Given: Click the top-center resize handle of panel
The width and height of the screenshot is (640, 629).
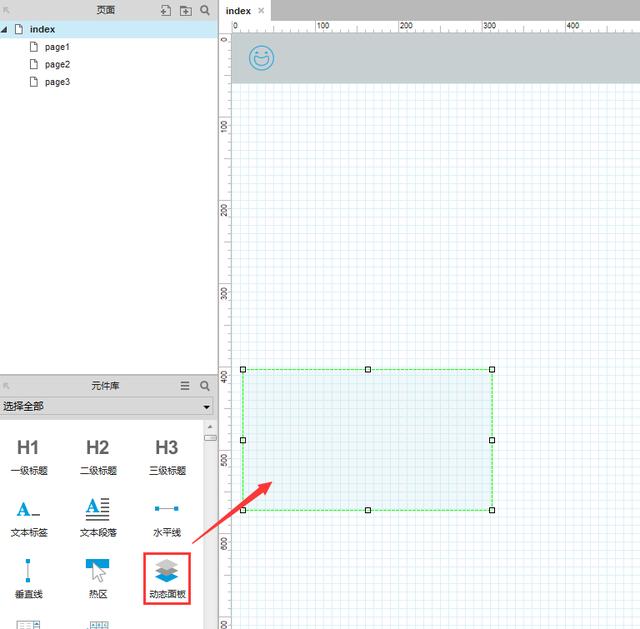Looking at the screenshot, I should click(x=368, y=369).
